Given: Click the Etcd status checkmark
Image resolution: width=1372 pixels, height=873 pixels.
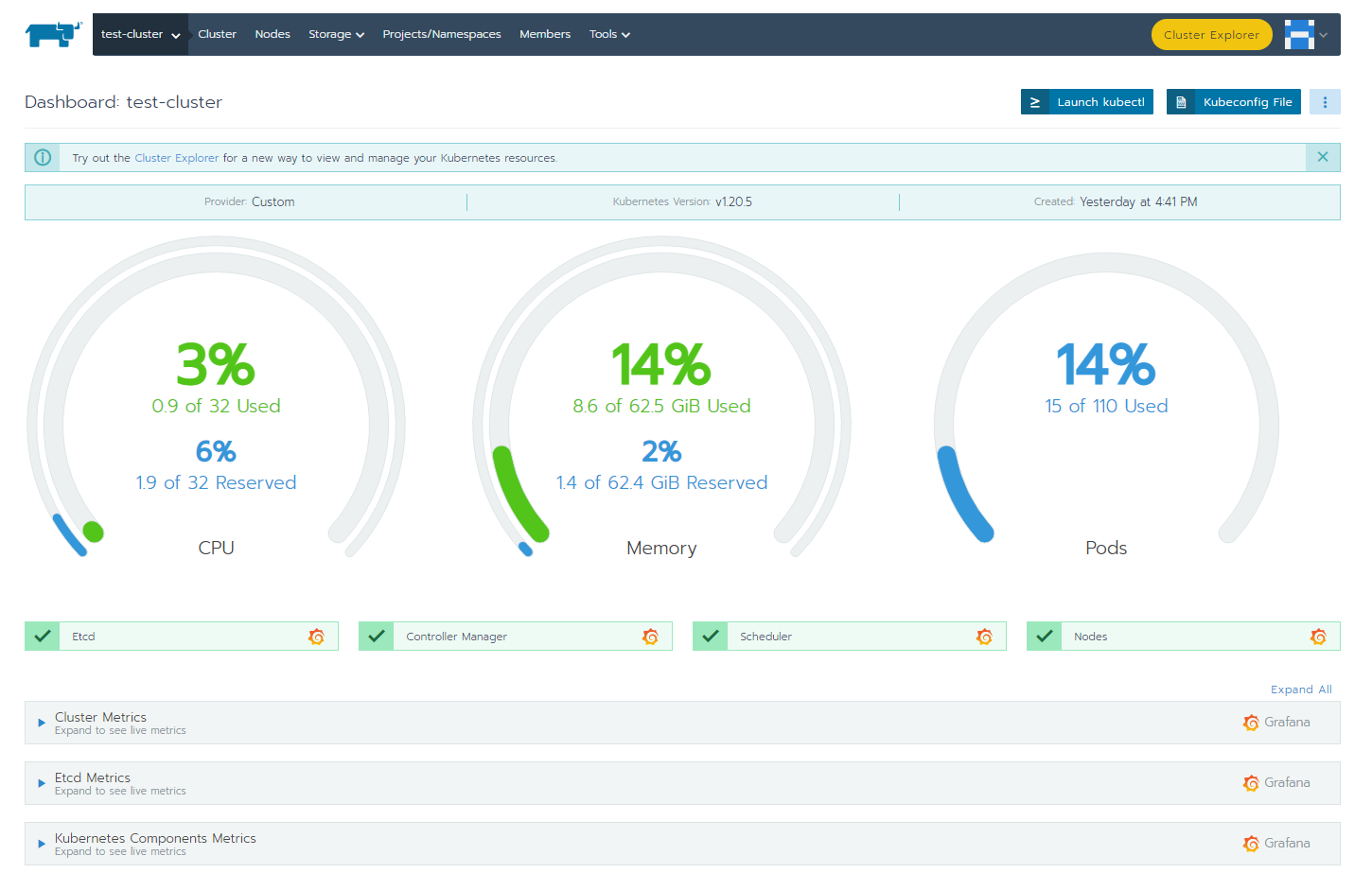Looking at the screenshot, I should 43,636.
